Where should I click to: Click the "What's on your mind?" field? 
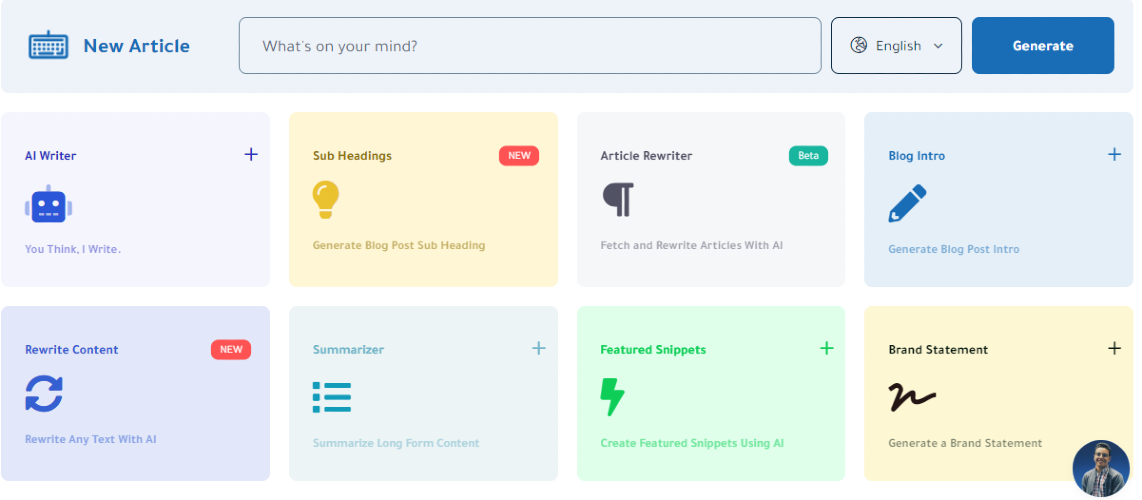pyautogui.click(x=529, y=46)
